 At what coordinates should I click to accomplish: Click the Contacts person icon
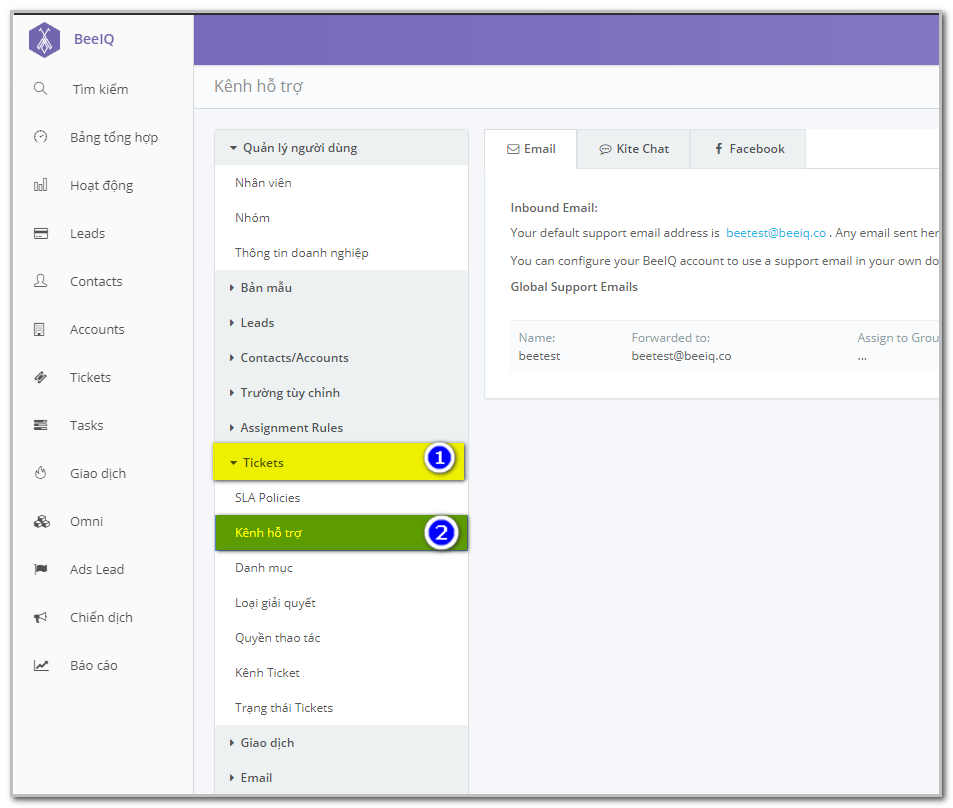click(41, 281)
